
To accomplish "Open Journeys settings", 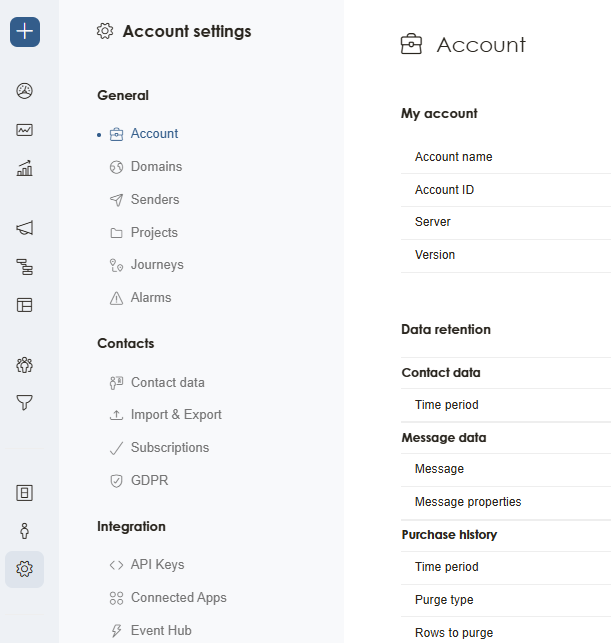I will [x=157, y=265].
